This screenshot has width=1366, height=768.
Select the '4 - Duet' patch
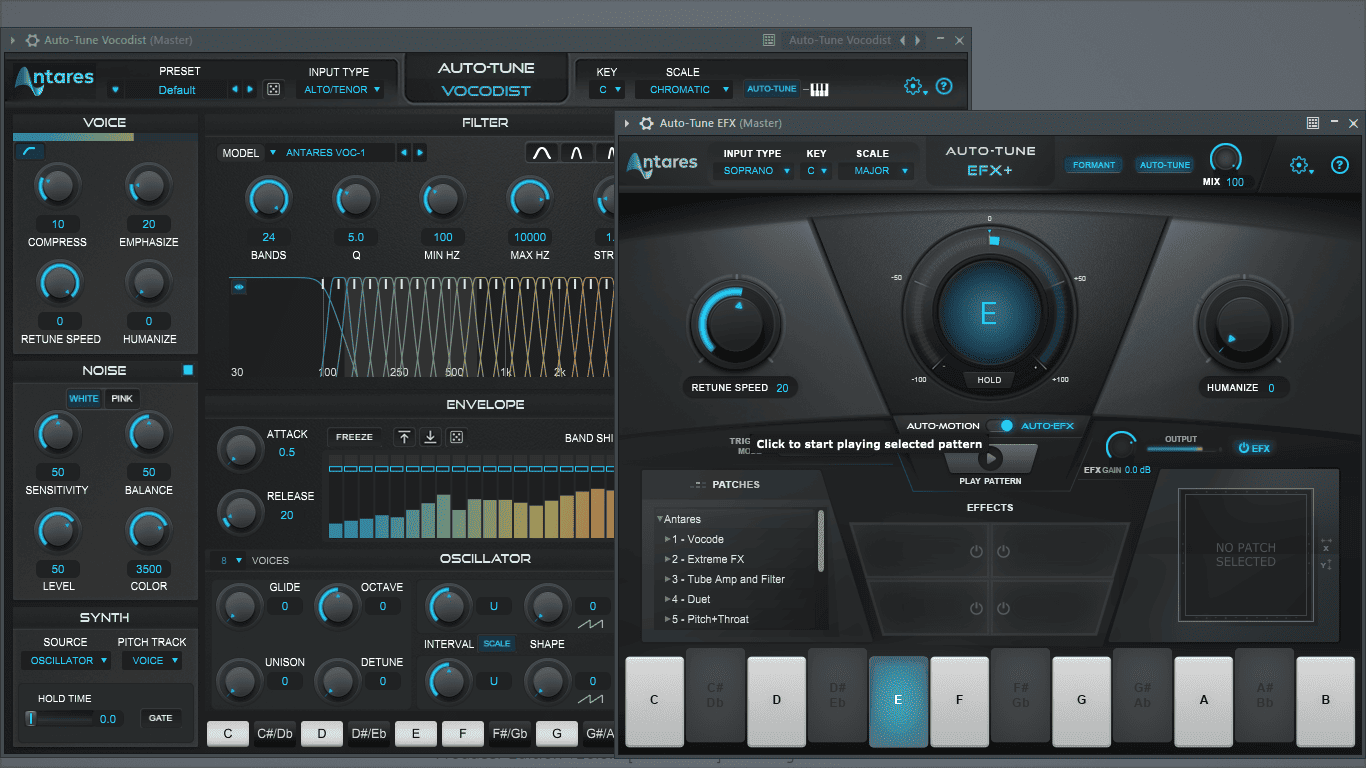(691, 599)
